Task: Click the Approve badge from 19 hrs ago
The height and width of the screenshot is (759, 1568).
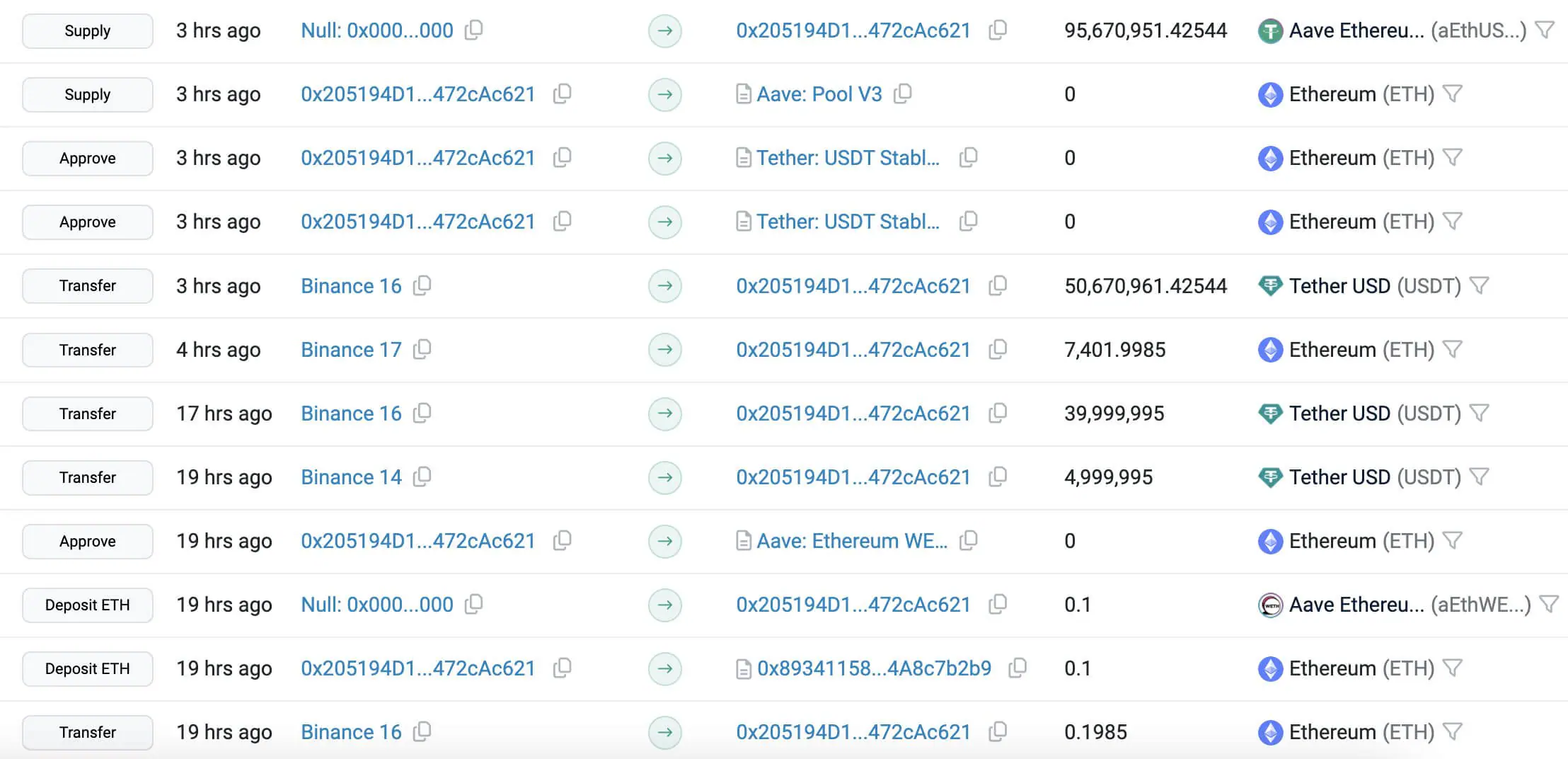Action: tap(87, 541)
